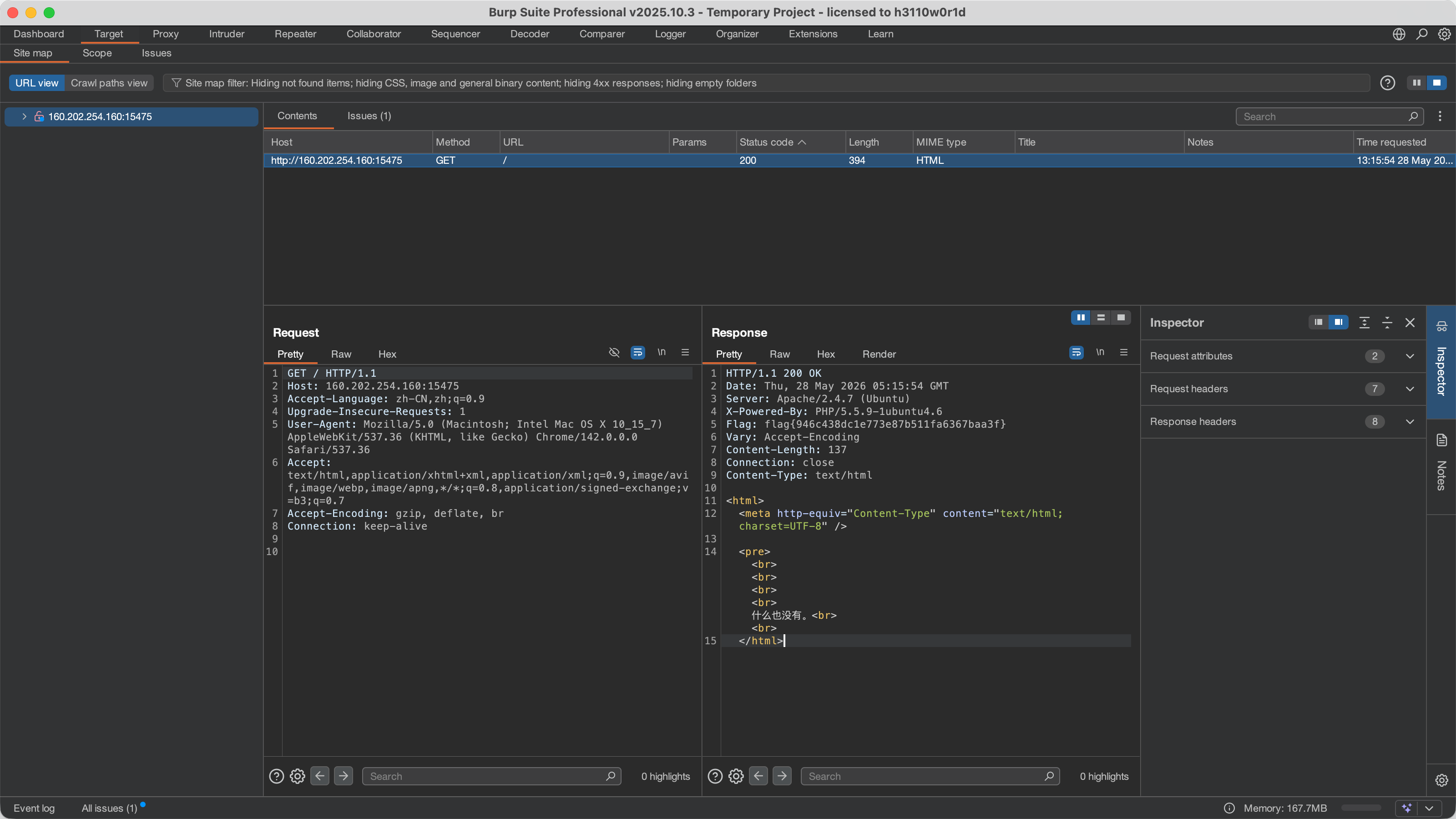Open site map filter help icon

[x=1387, y=83]
